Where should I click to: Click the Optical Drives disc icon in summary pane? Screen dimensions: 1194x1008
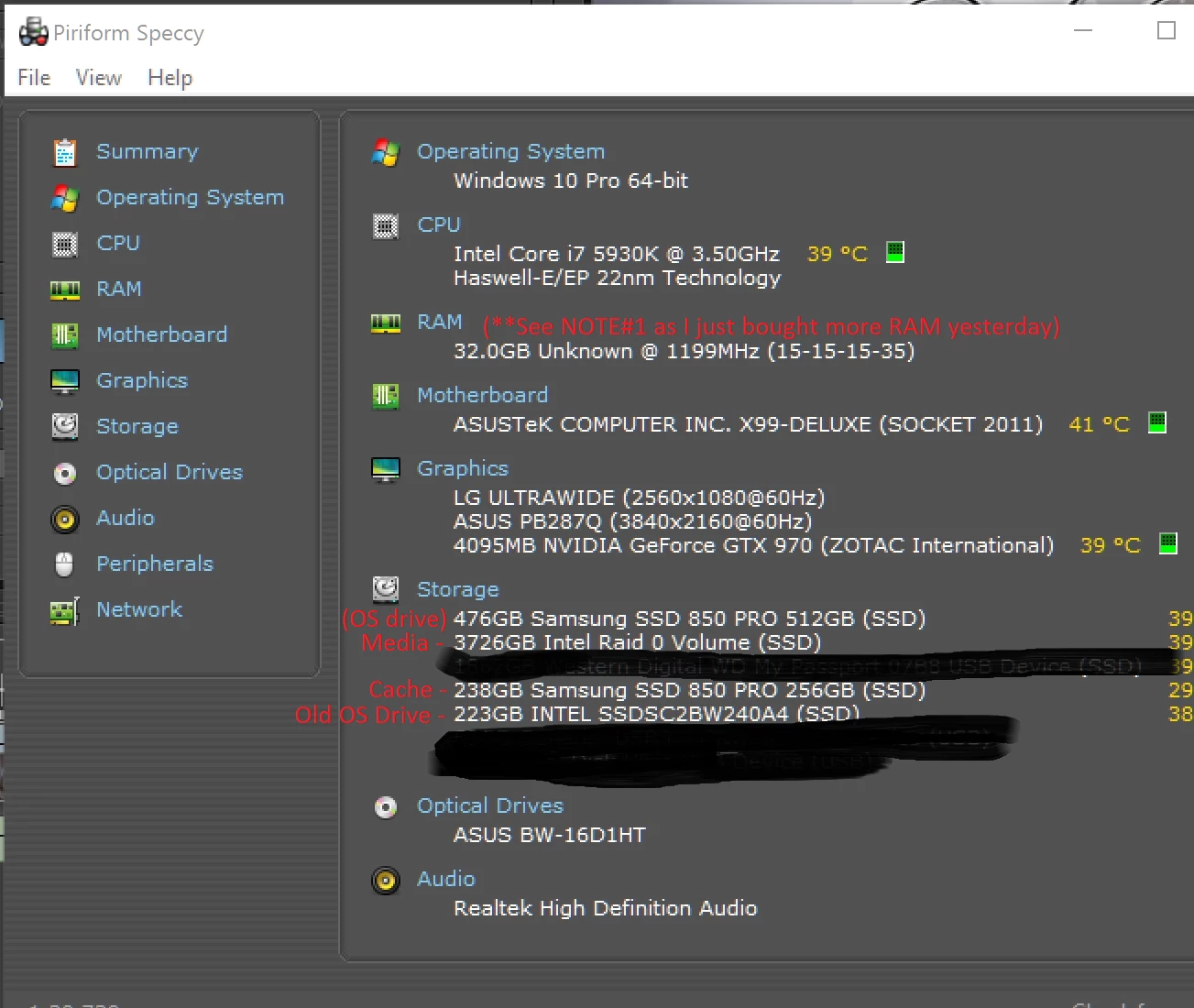(x=386, y=806)
